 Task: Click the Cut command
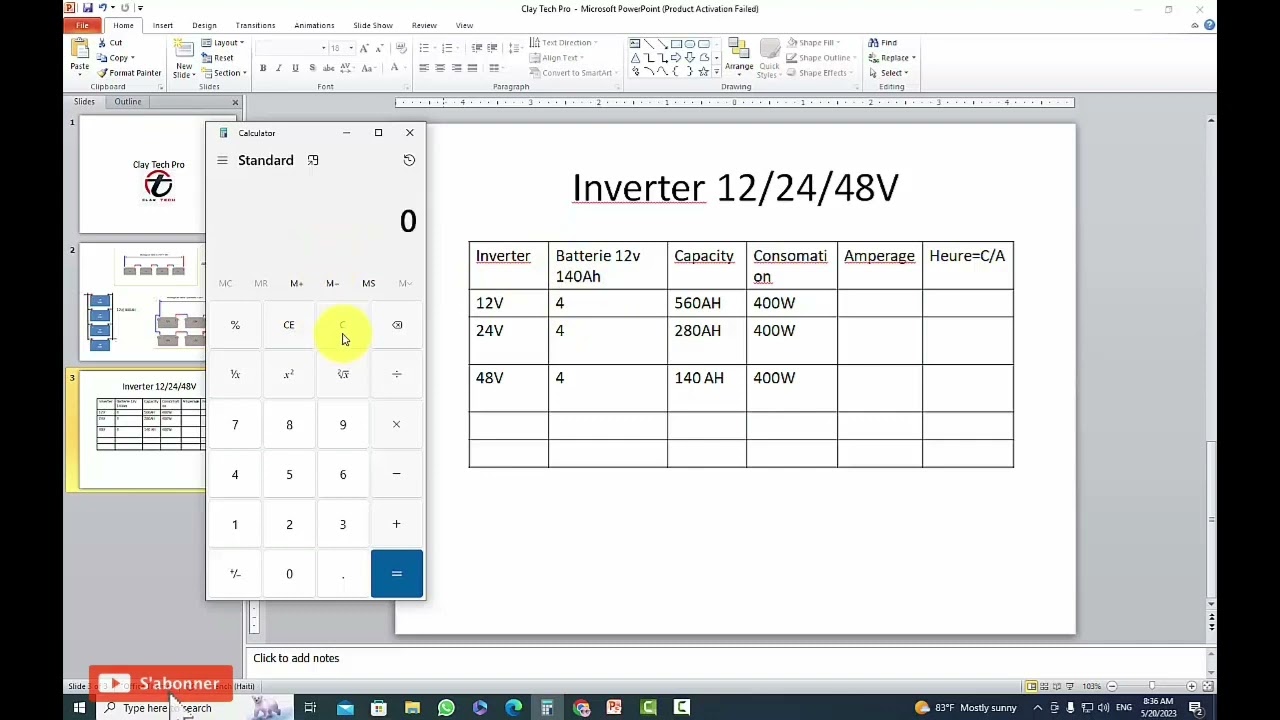point(109,43)
